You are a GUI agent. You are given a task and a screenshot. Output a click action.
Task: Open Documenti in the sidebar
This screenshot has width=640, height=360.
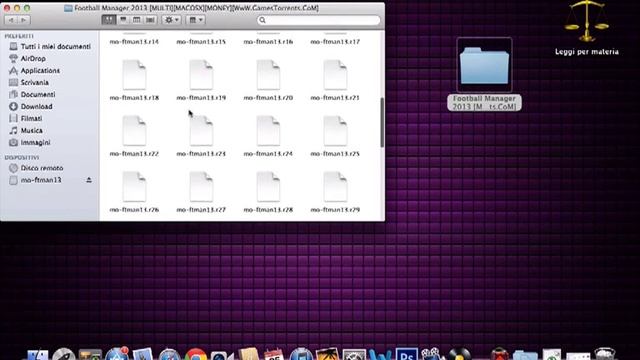coord(32,94)
